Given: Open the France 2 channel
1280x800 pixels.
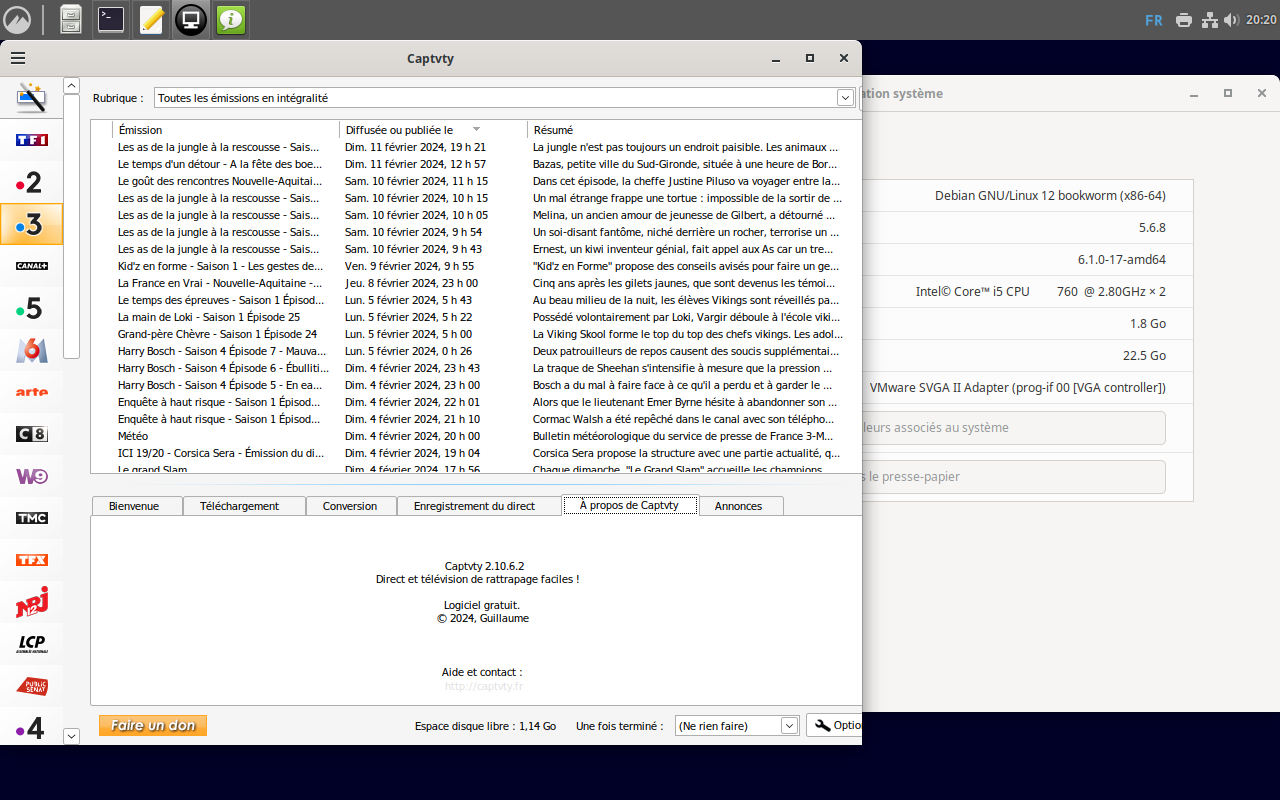Looking at the screenshot, I should tap(31, 182).
